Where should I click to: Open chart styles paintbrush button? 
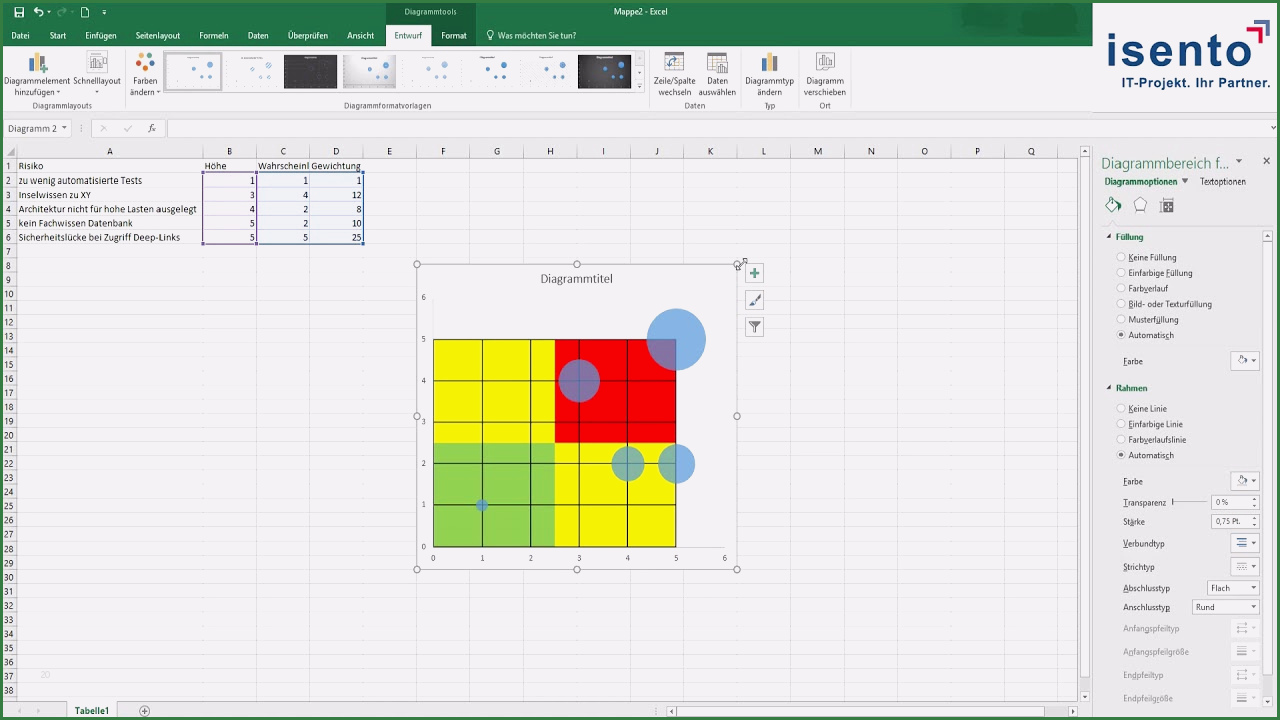pyautogui.click(x=755, y=300)
